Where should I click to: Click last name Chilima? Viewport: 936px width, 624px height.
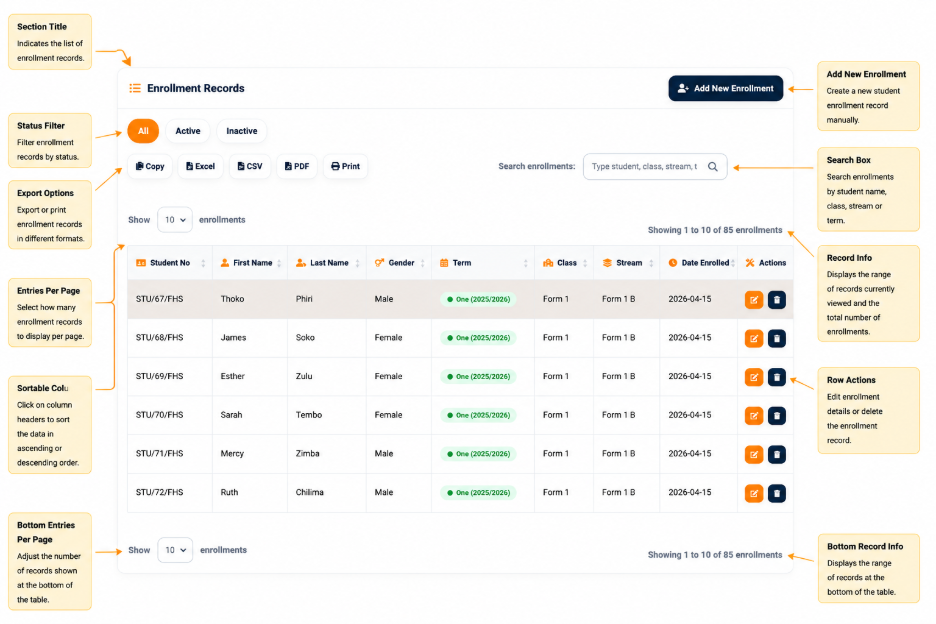click(310, 493)
